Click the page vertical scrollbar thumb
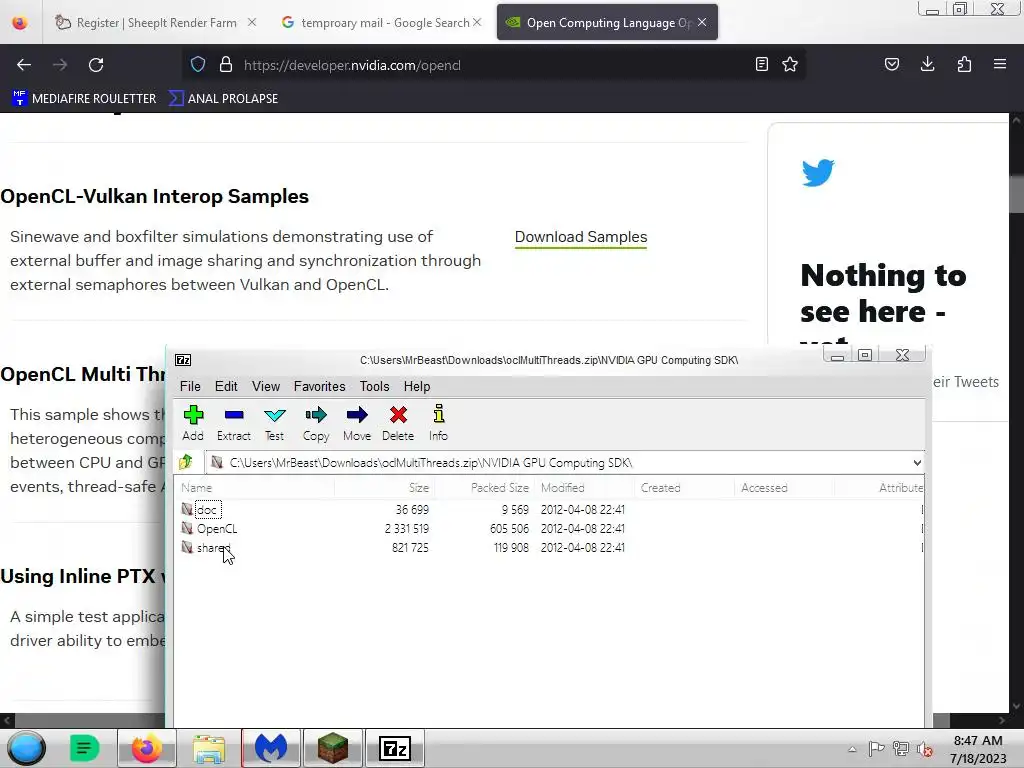 point(1016,194)
